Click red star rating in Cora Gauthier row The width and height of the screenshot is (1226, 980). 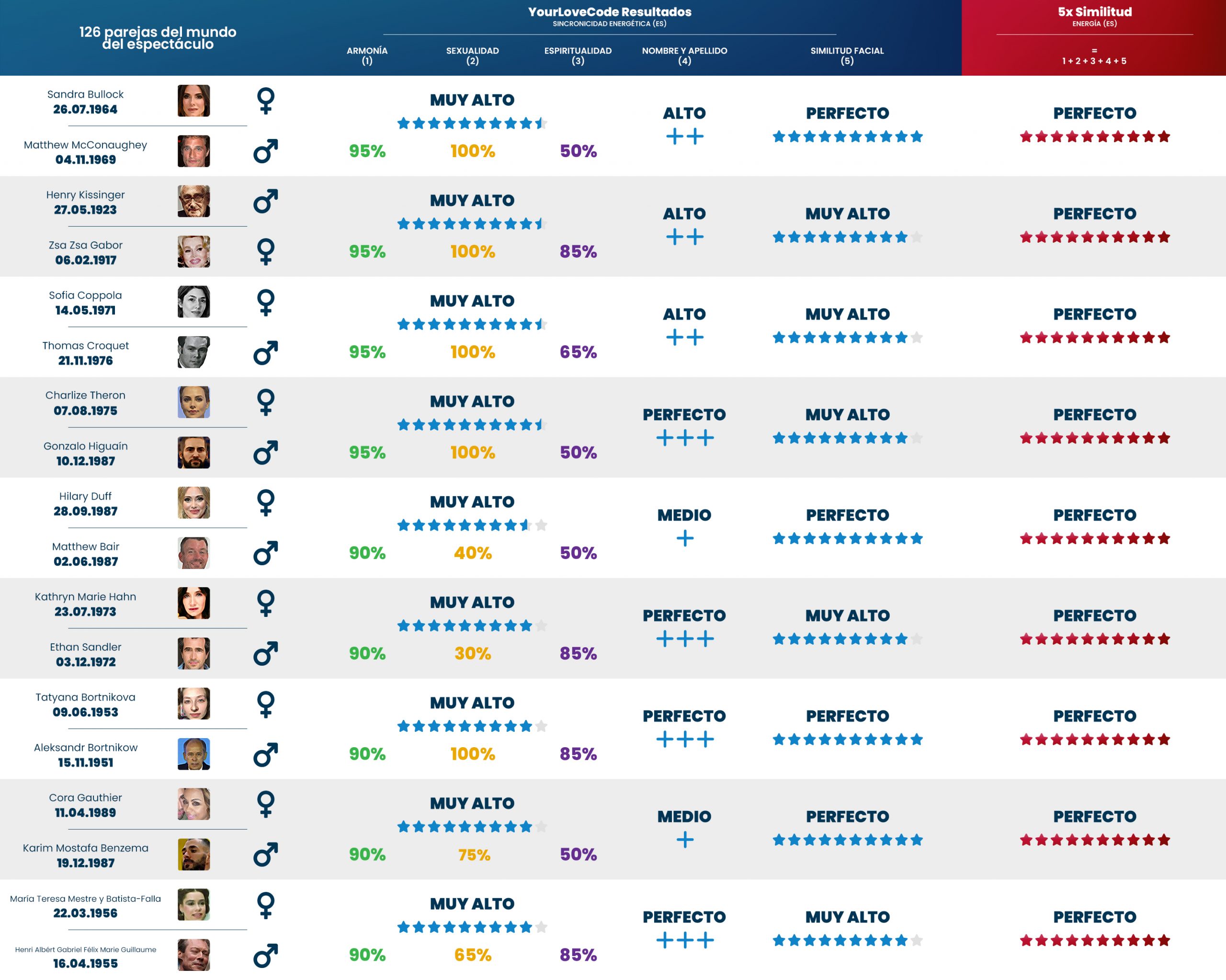coord(1094,840)
